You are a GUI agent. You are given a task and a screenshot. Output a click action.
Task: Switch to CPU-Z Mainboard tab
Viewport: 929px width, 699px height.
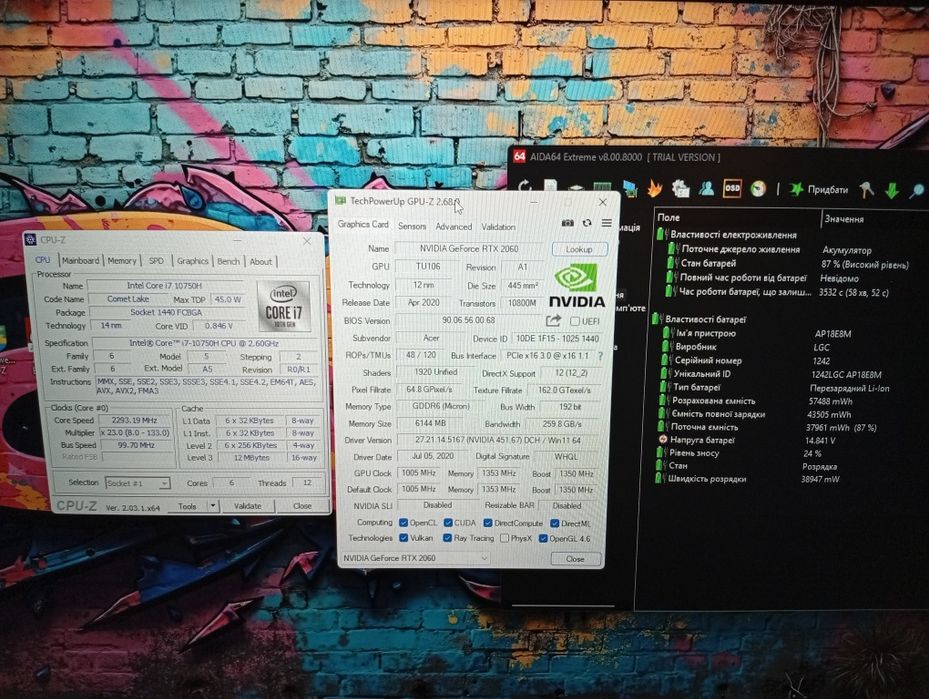point(81,261)
